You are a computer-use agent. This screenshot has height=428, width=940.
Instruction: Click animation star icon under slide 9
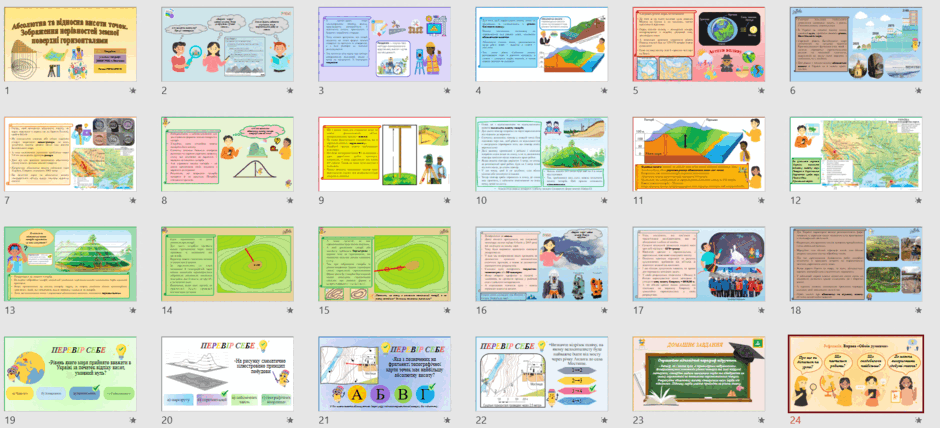pyautogui.click(x=447, y=201)
